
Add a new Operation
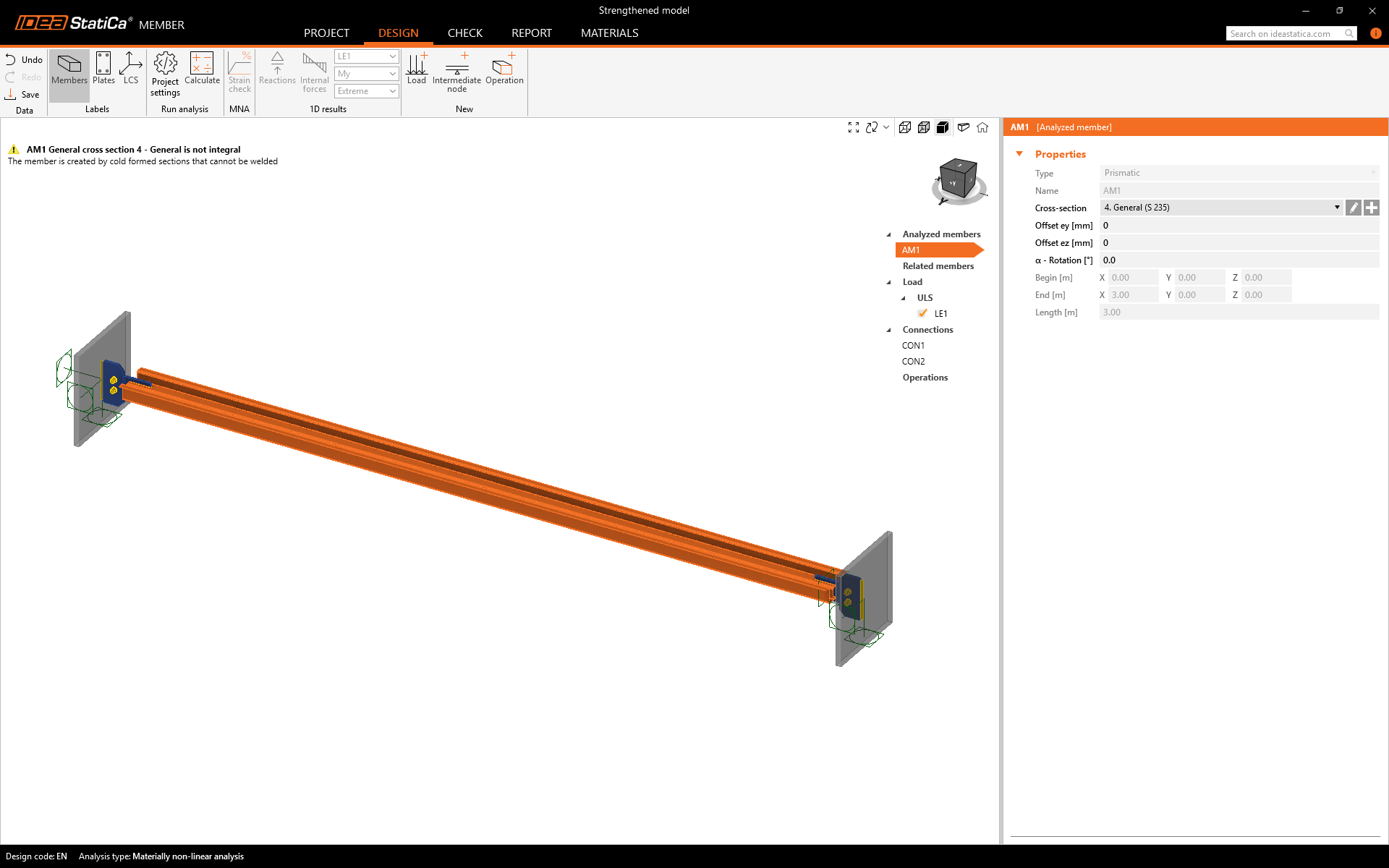coord(504,69)
